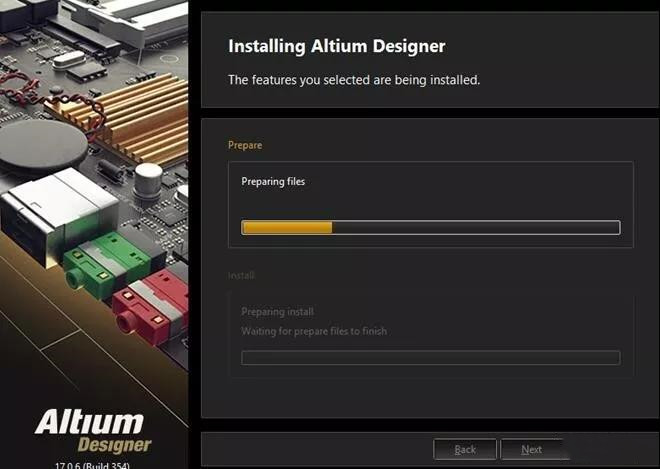Click the unfilled part of Preparing files progress bar
Viewport: 660px width, 469px height.
[x=476, y=228]
